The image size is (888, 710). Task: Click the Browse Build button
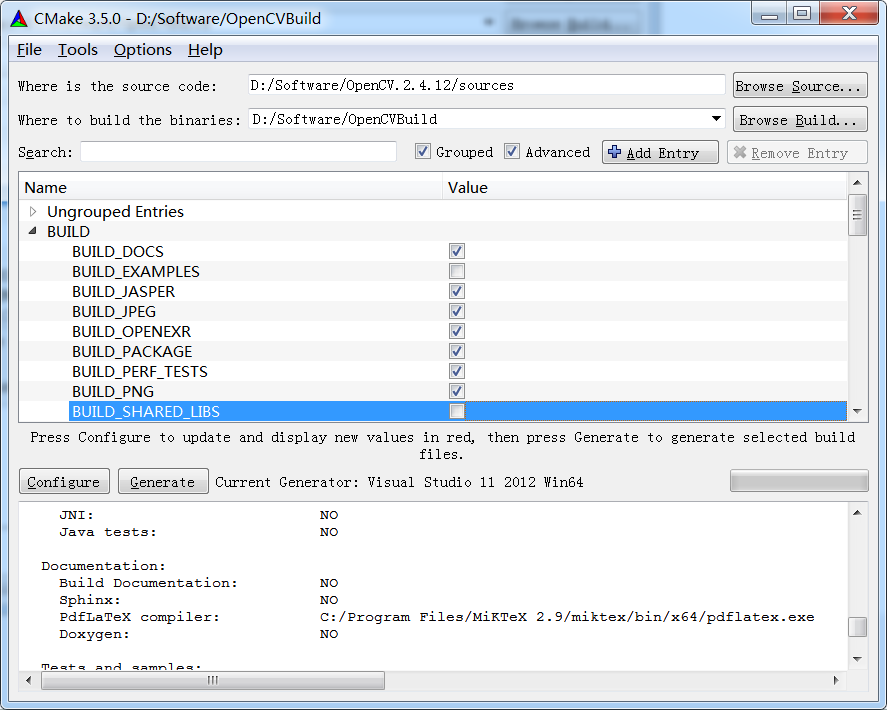[800, 120]
